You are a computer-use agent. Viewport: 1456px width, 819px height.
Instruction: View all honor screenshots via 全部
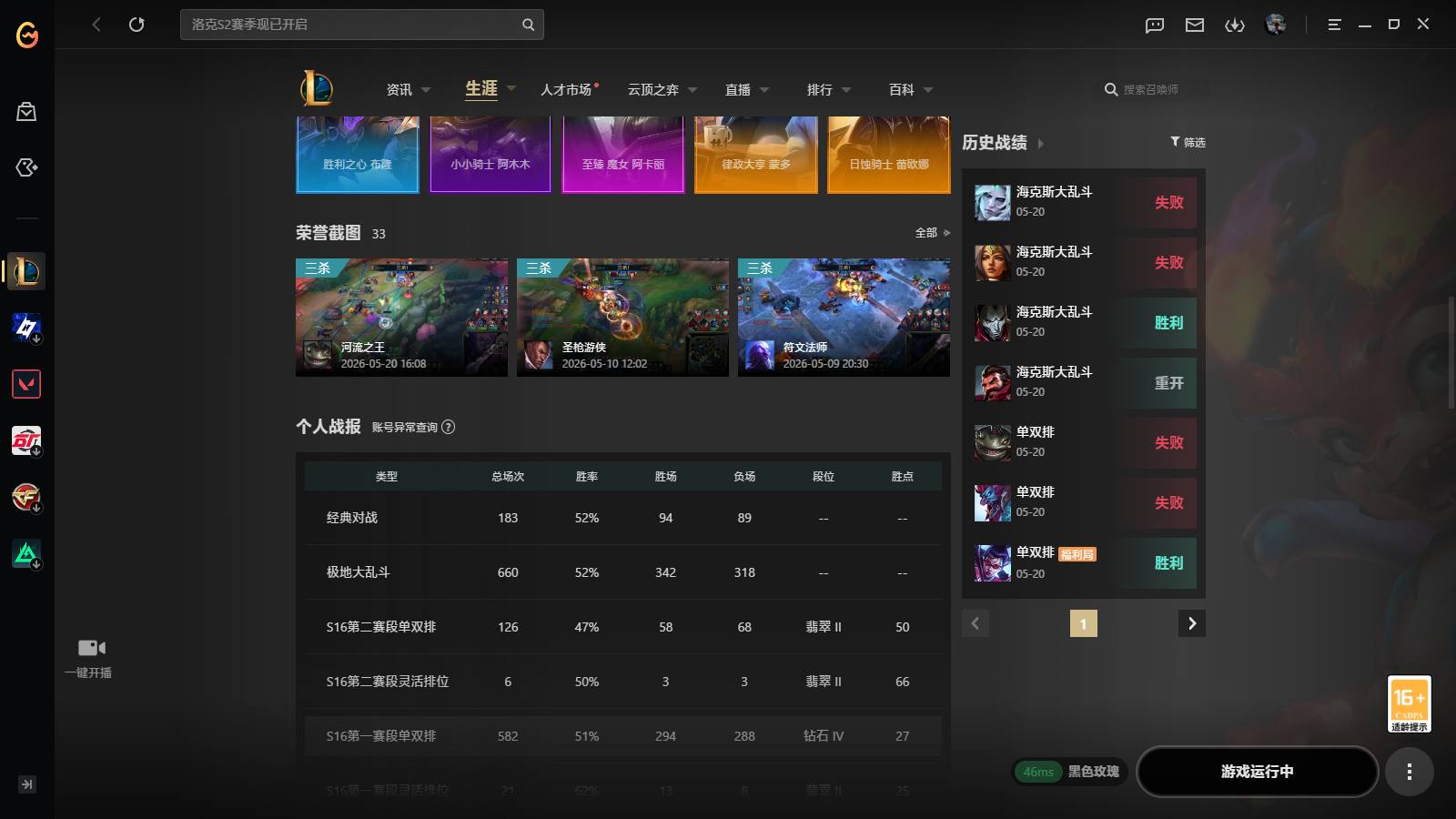932,233
